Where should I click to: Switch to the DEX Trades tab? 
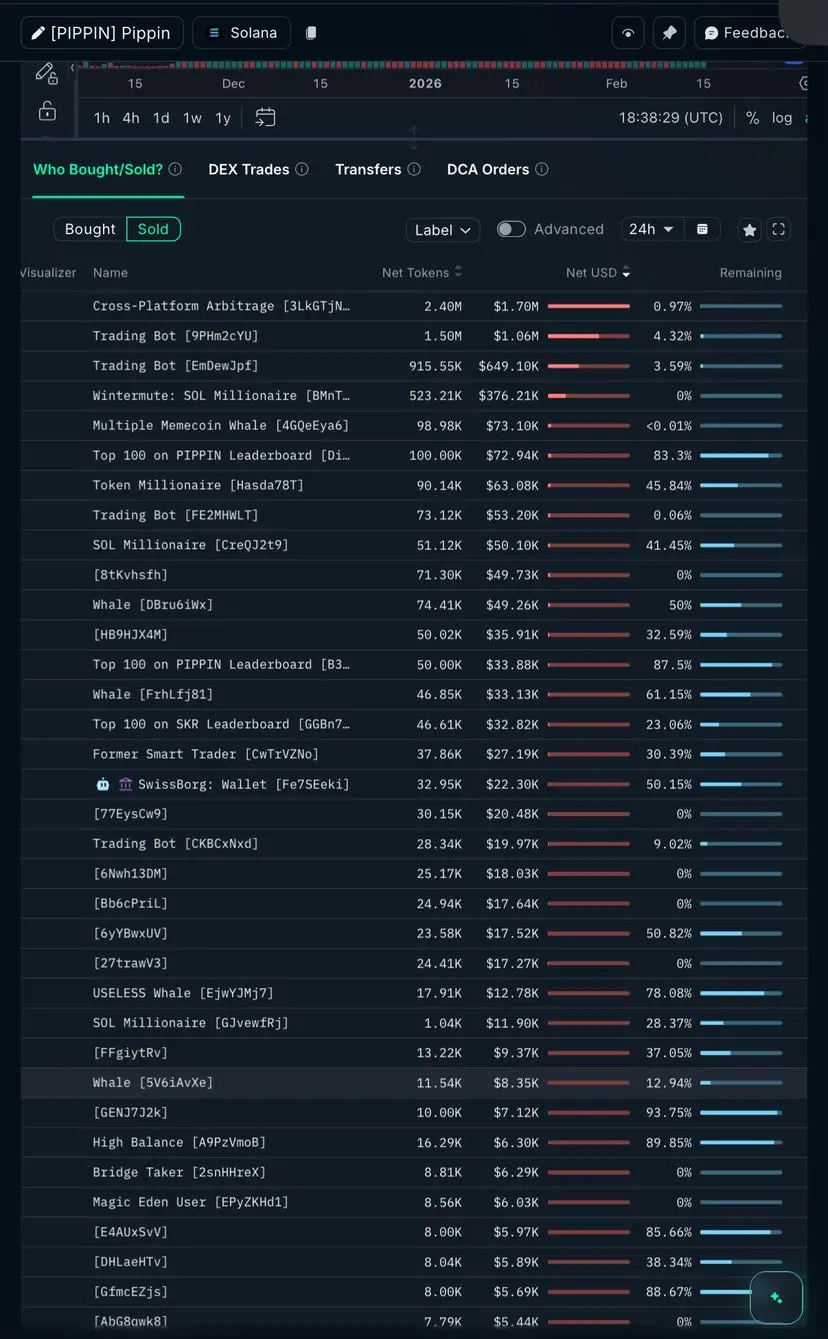[x=249, y=169]
